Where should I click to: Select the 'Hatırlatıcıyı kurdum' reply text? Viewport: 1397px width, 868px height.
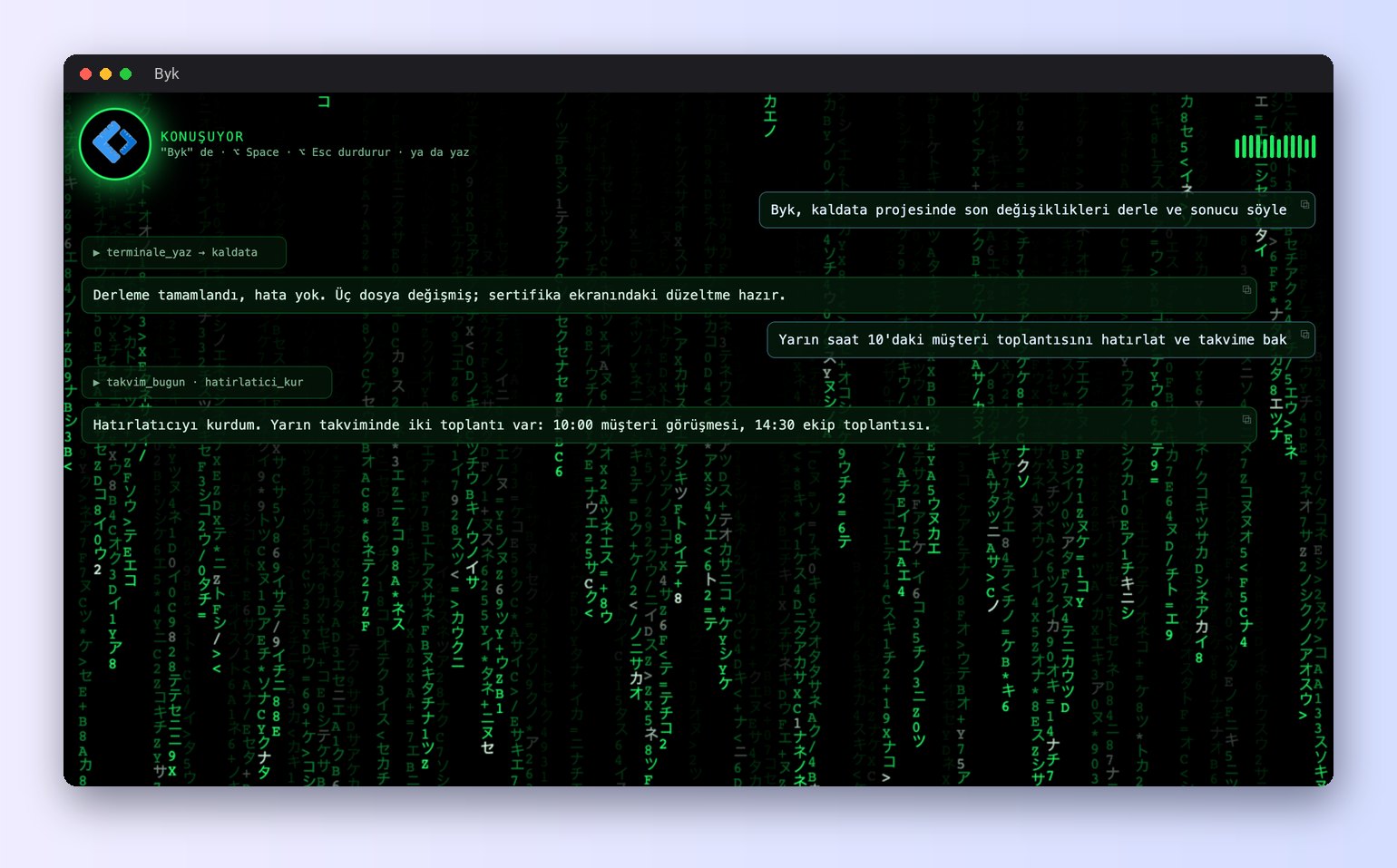click(x=512, y=424)
